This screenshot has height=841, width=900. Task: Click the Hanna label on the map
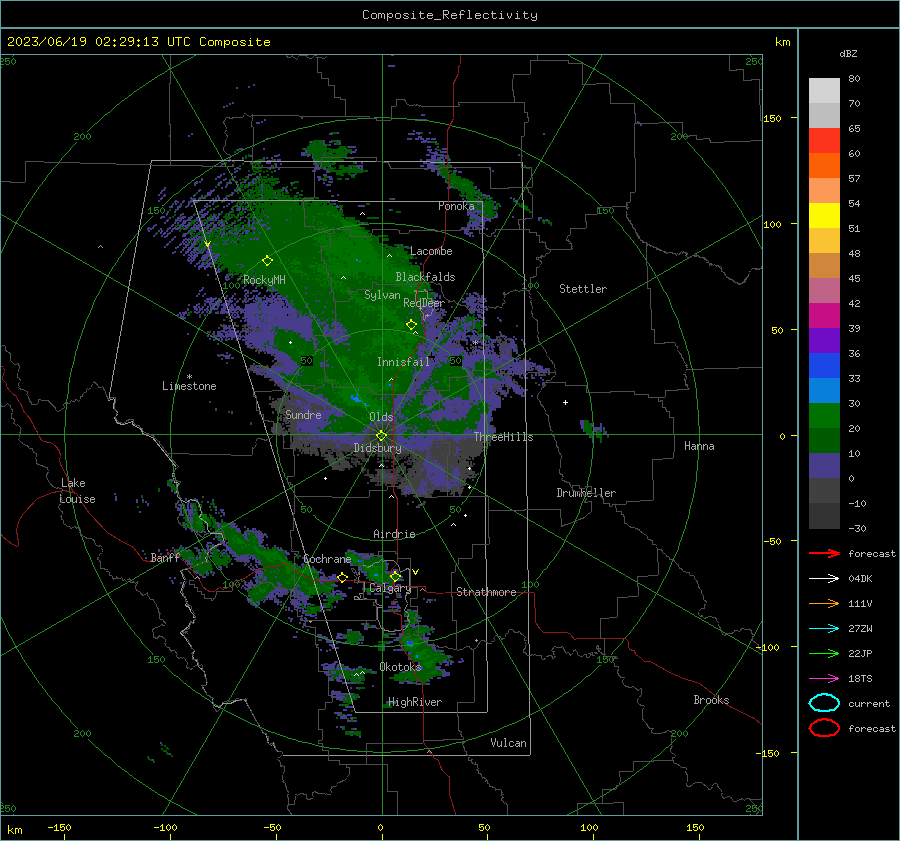coord(699,446)
